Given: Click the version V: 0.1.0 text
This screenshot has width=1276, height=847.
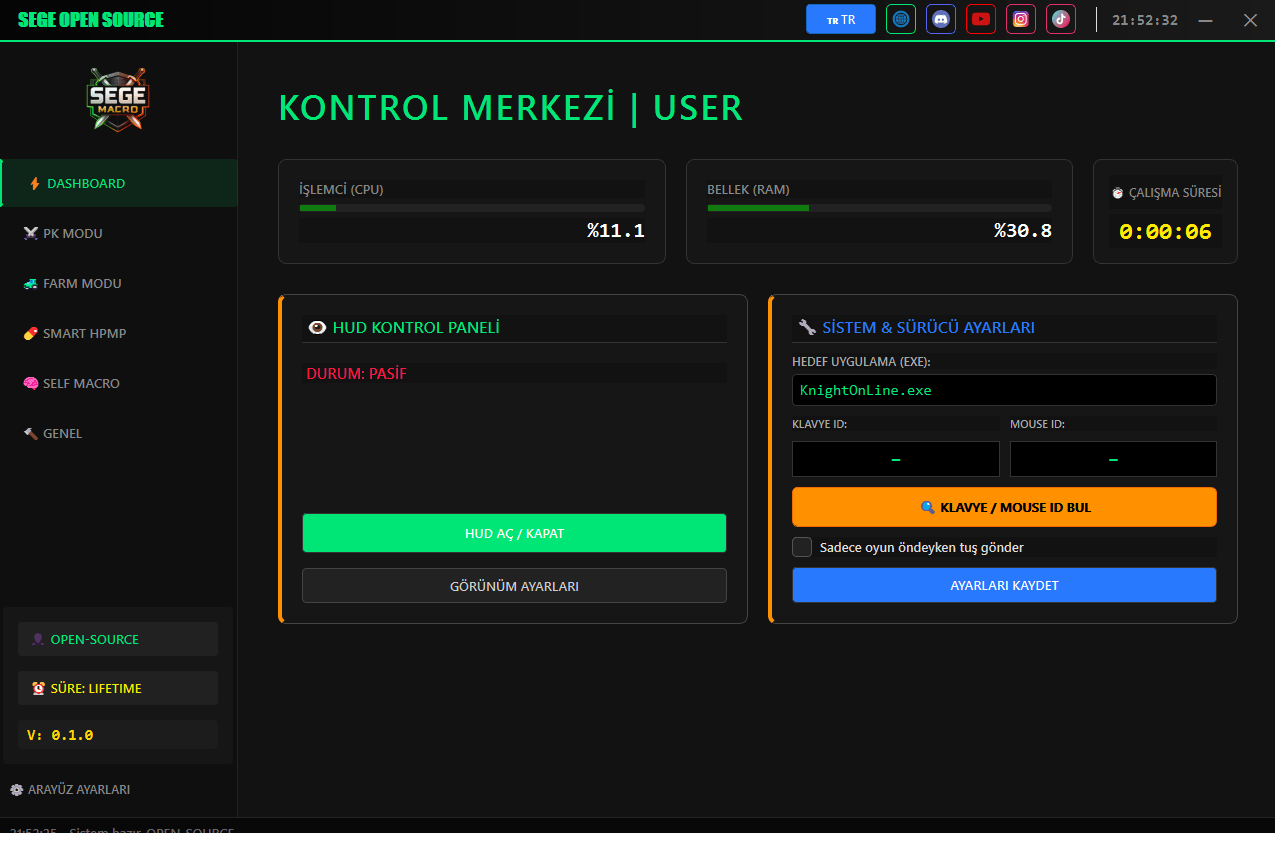Looking at the screenshot, I should coord(60,735).
